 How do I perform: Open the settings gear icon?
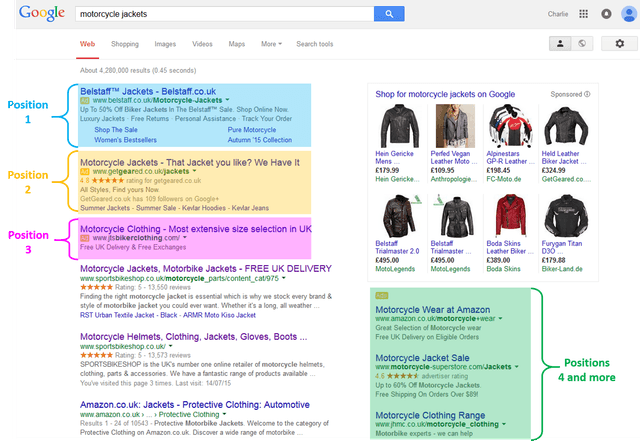(x=620, y=43)
